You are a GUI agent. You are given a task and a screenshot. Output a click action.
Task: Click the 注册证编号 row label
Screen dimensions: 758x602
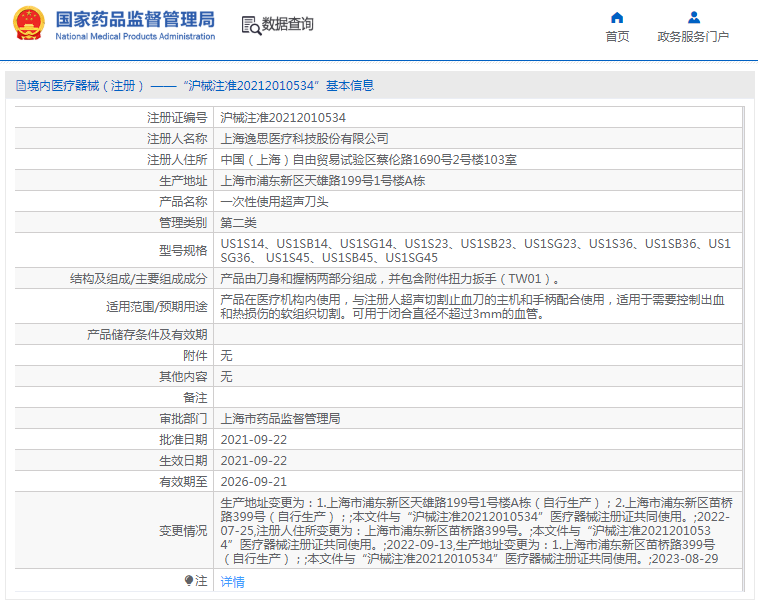[x=177, y=117]
